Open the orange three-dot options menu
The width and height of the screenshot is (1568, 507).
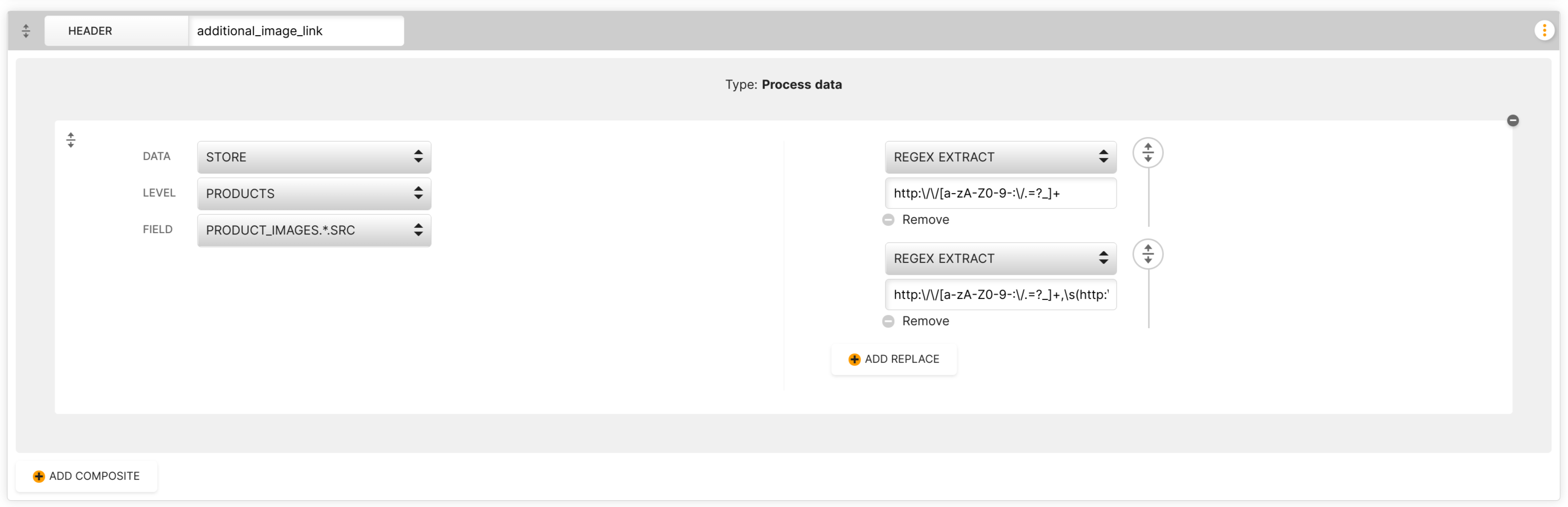click(x=1544, y=30)
